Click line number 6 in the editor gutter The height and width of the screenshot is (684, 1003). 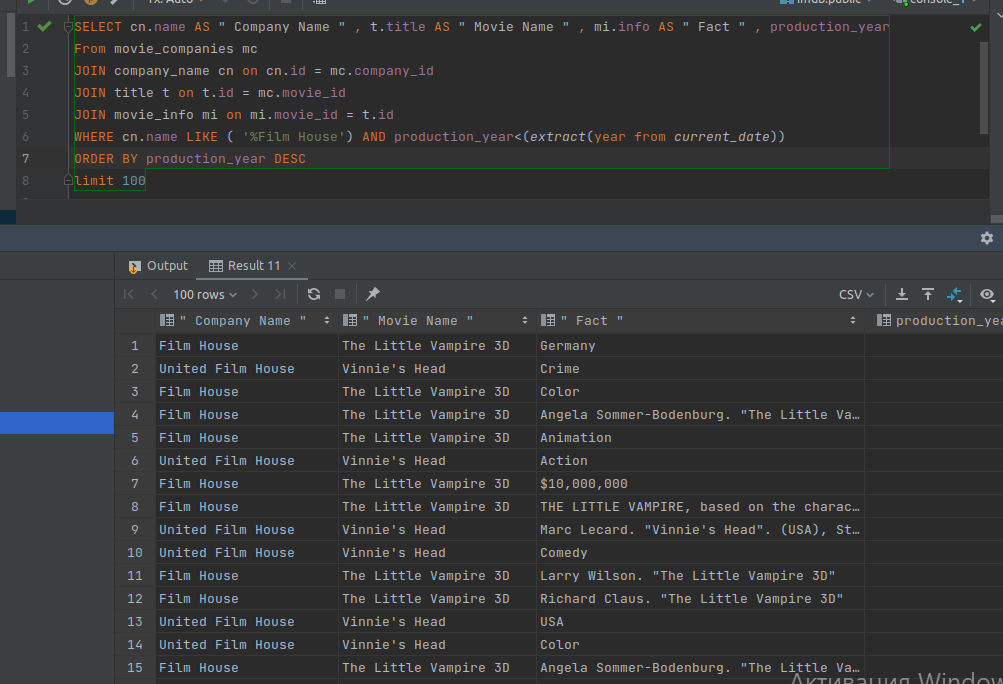[26, 137]
